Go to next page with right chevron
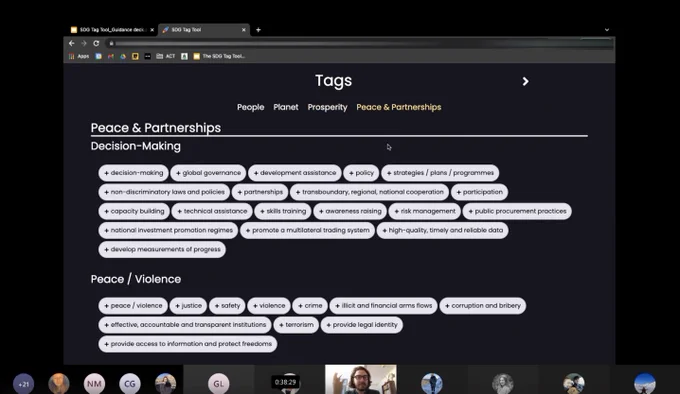Screen dimensions: 680x394 [525, 81]
